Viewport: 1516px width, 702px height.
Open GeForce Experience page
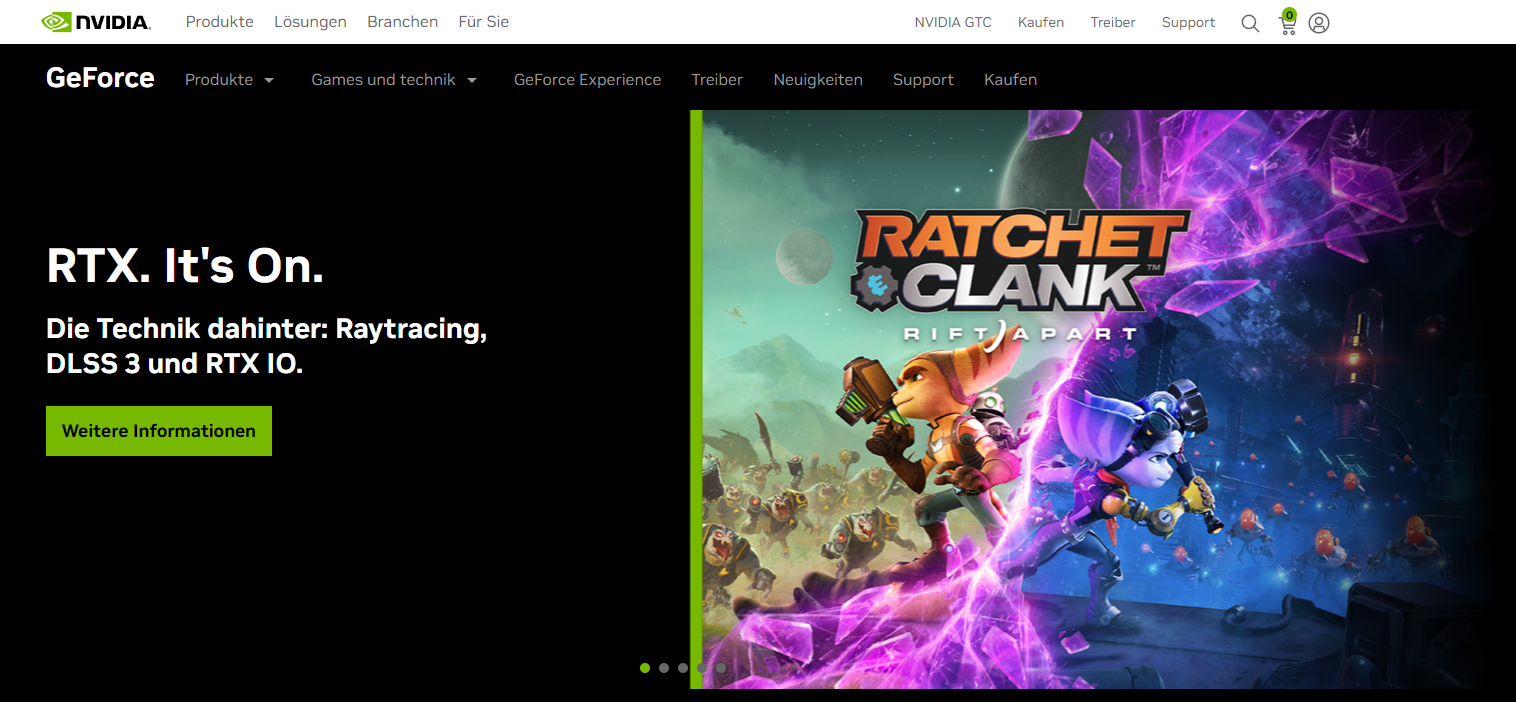point(587,80)
